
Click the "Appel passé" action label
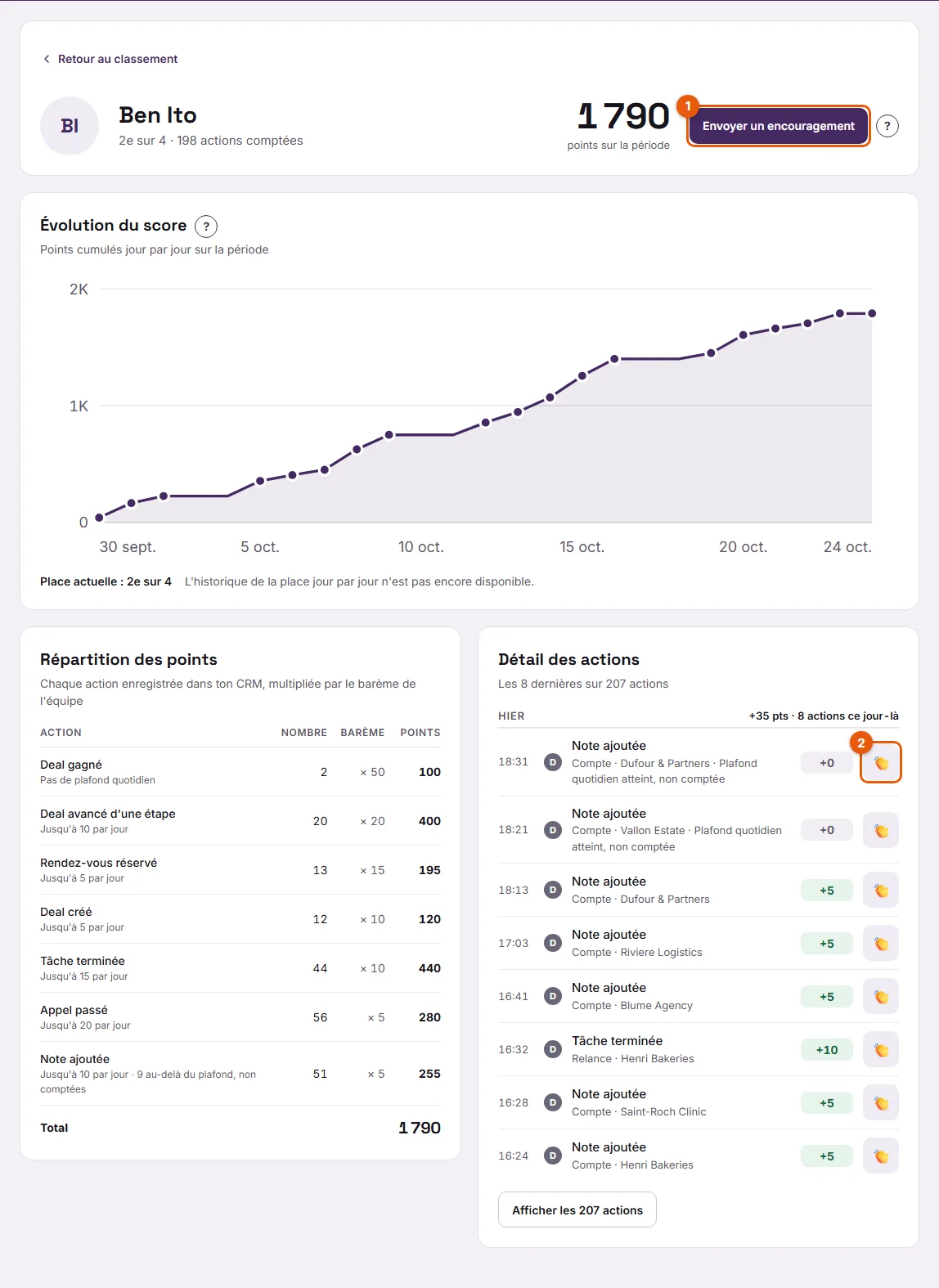[74, 1010]
